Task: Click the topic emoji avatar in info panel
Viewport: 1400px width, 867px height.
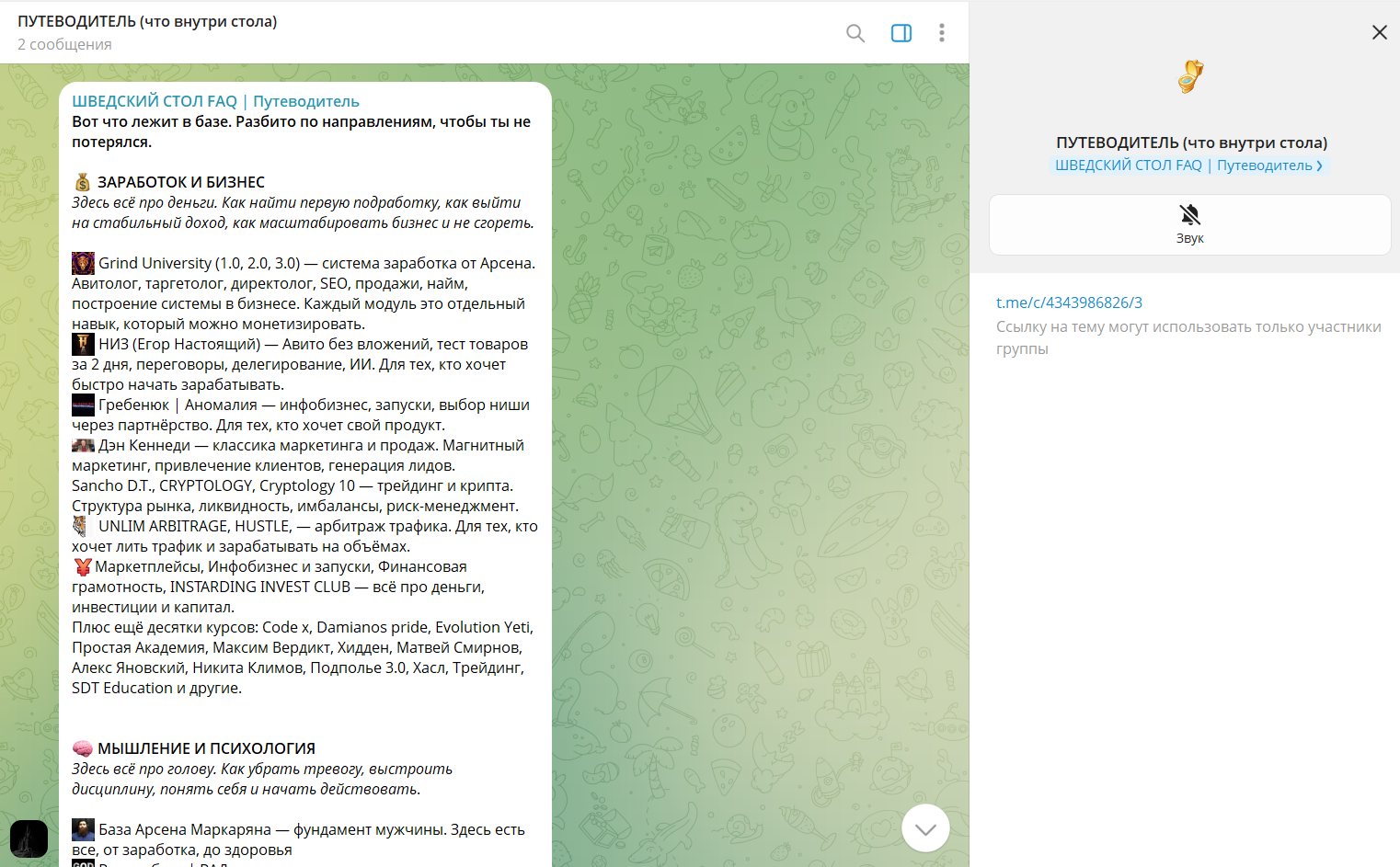Action: pos(1190,76)
